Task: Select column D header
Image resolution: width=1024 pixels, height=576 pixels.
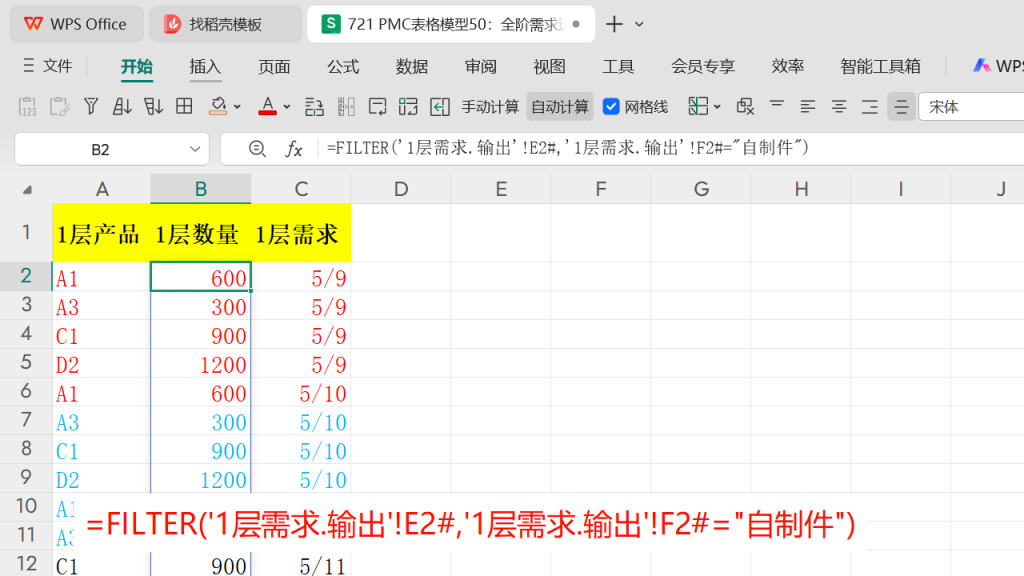Action: (400, 189)
